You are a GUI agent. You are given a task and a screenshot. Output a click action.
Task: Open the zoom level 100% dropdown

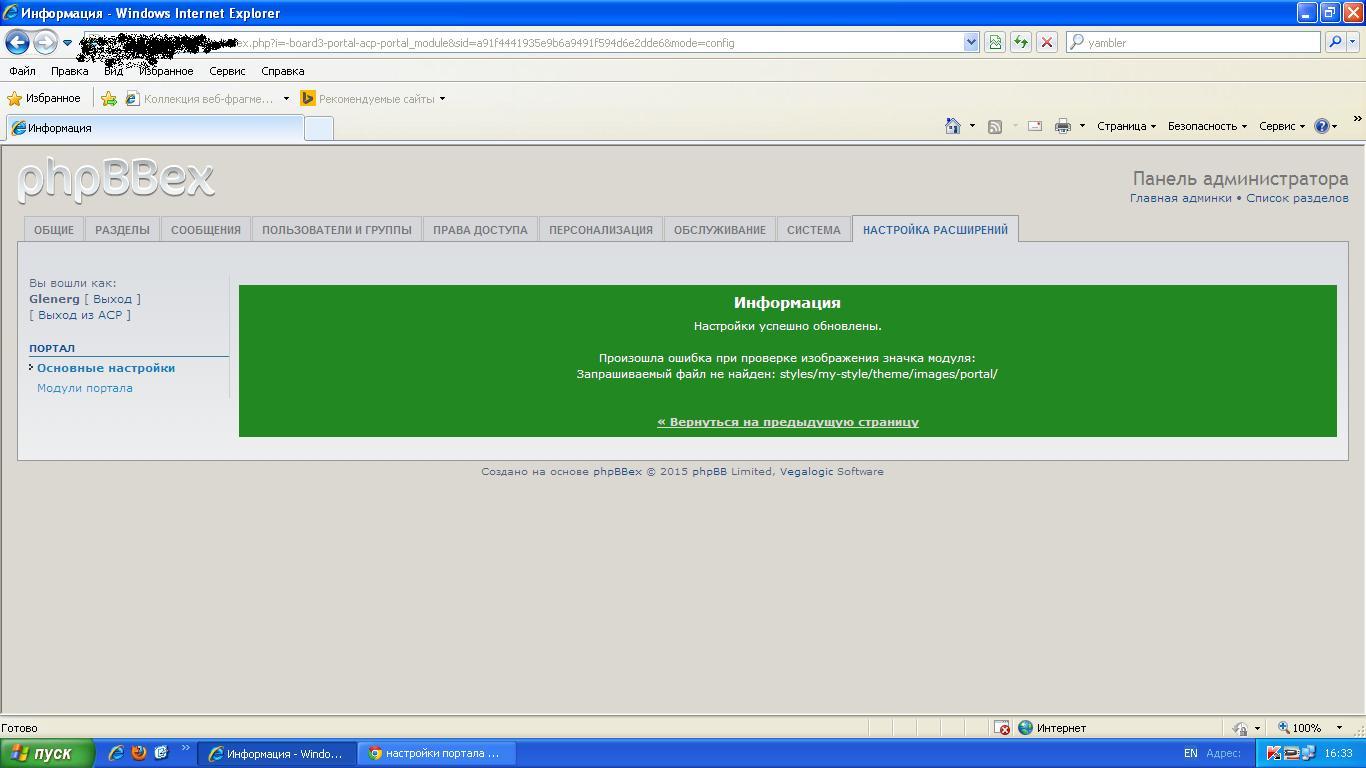(1338, 728)
